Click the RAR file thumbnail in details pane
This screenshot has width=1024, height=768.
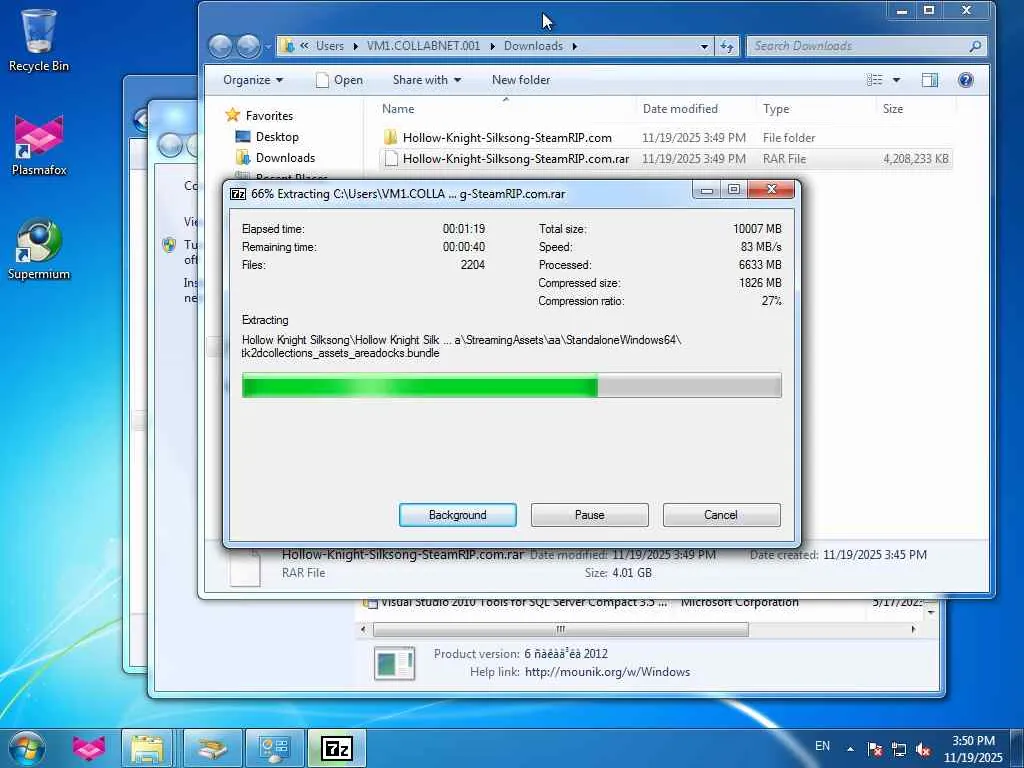[245, 568]
